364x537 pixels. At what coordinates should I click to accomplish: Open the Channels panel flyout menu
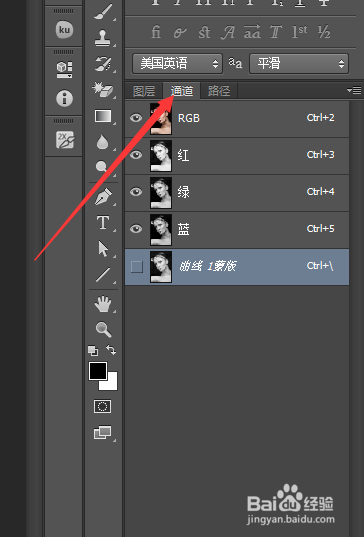click(x=354, y=90)
